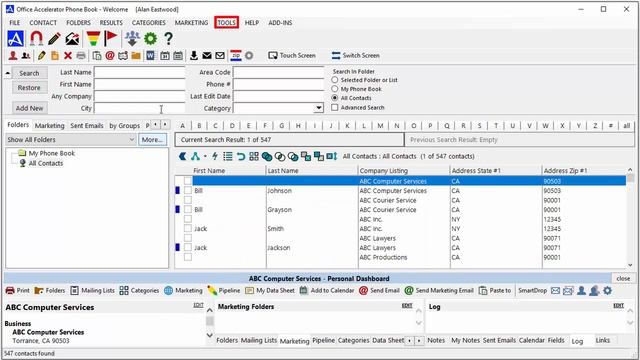Click Add to Calendar in dashboard toolbar
Screen dimensions: 640x360
click(x=327, y=291)
